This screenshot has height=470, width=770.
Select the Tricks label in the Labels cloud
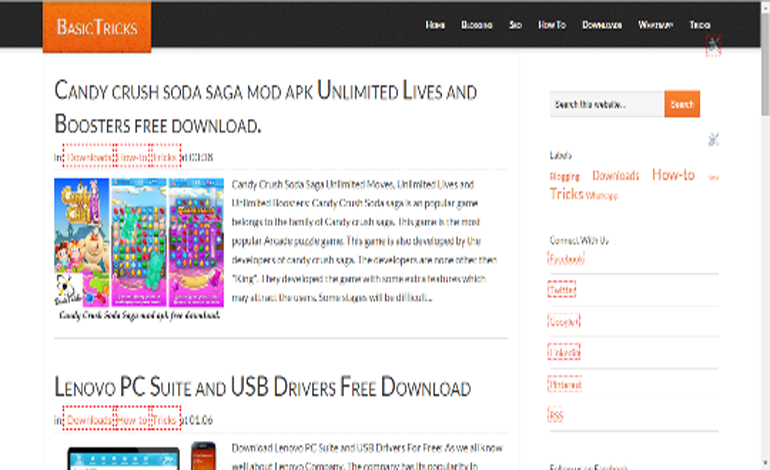(x=566, y=194)
